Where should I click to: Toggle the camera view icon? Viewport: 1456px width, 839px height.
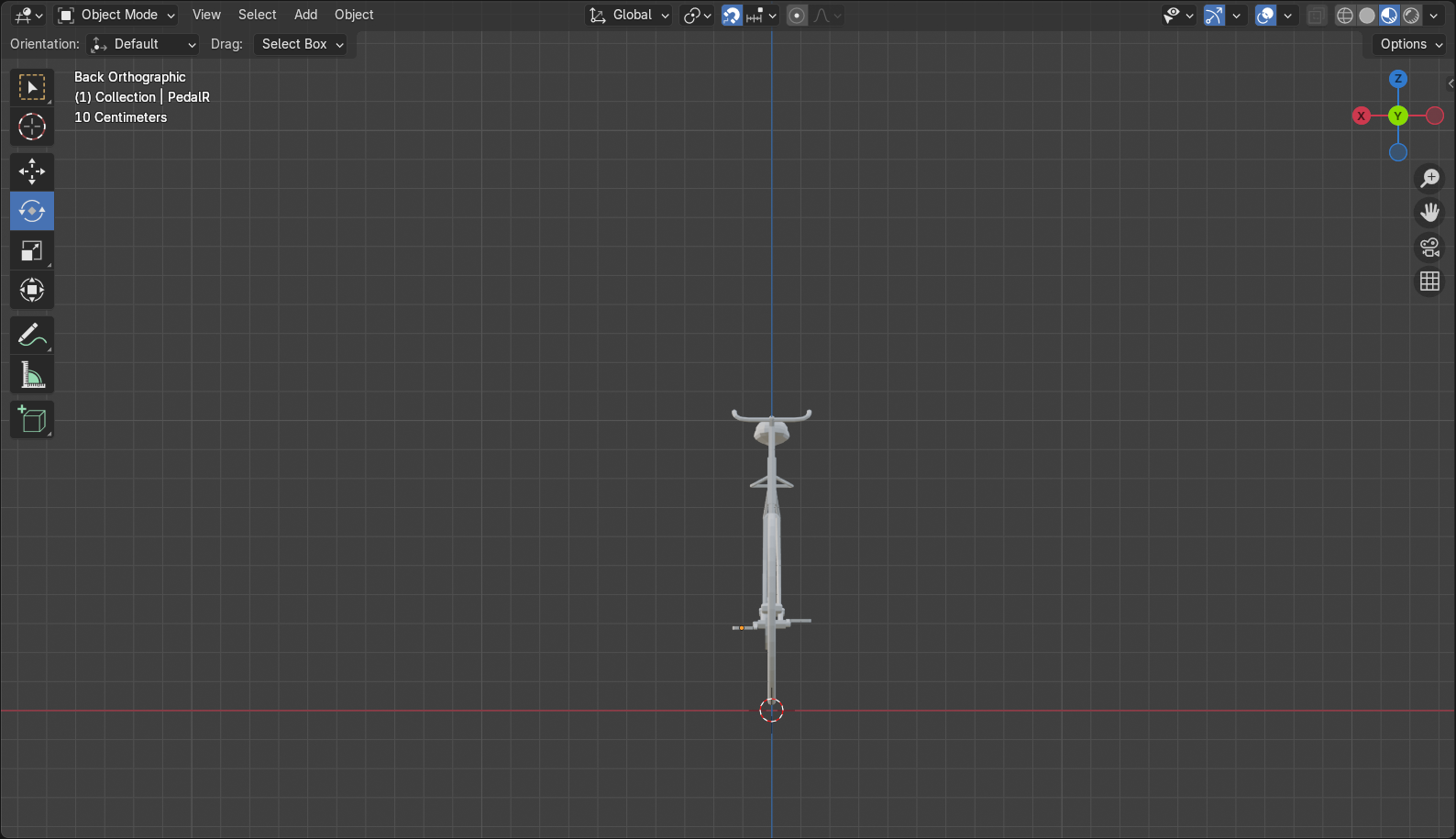point(1430,247)
